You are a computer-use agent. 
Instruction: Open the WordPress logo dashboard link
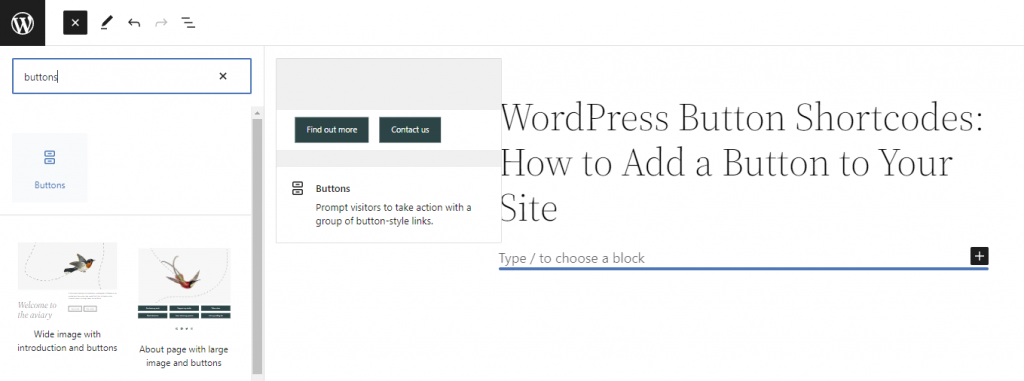22,23
